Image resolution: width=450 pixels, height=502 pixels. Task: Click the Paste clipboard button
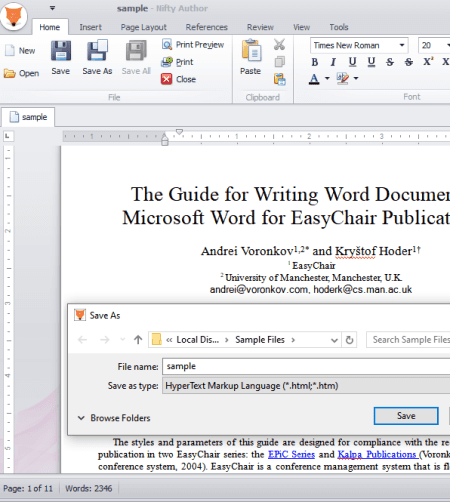coord(251,57)
